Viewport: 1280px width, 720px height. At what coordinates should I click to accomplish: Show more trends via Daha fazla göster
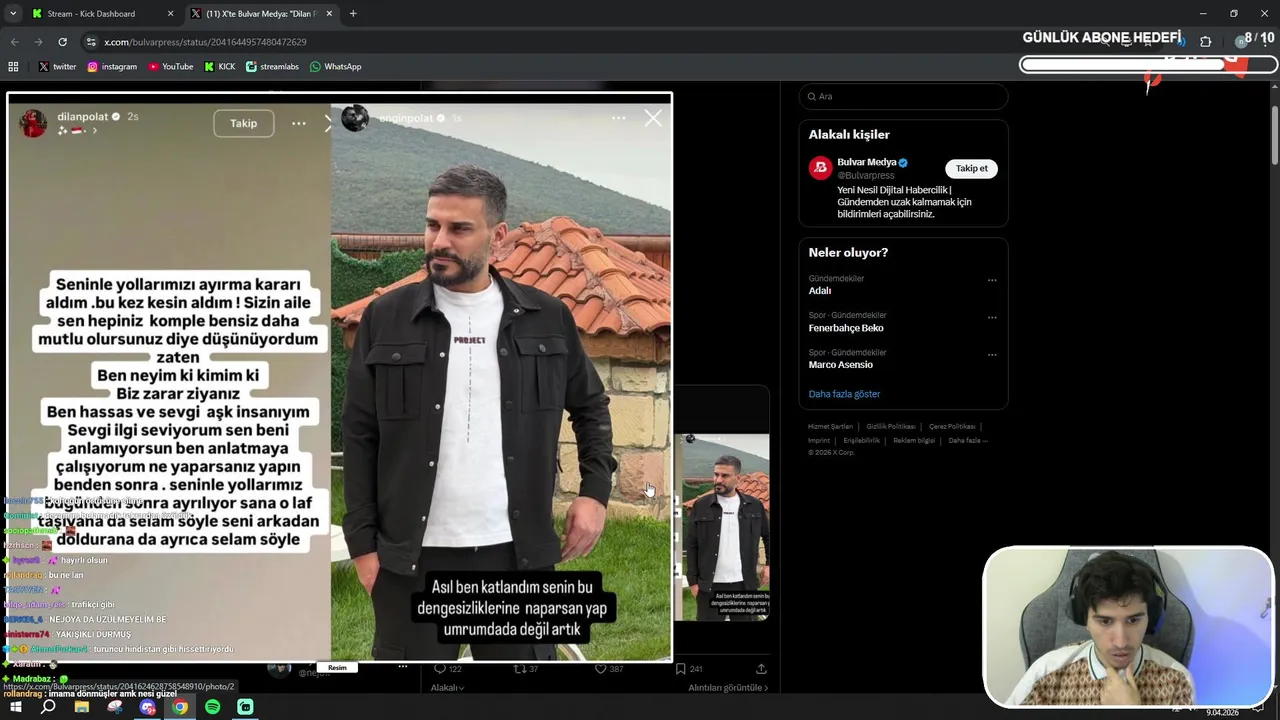click(x=844, y=394)
